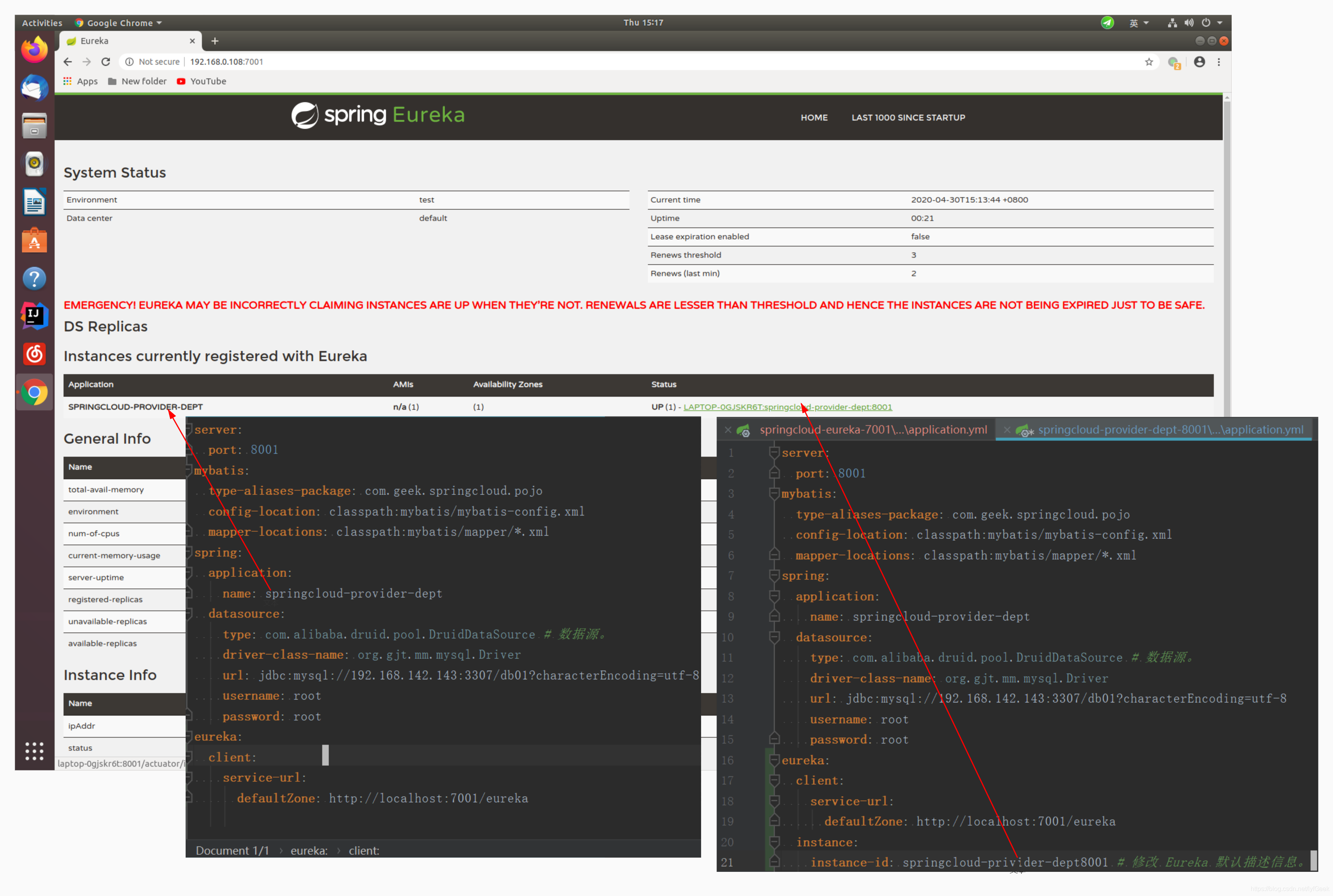Click the client: breadcrumb in the editor
1333x896 pixels.
(x=363, y=850)
